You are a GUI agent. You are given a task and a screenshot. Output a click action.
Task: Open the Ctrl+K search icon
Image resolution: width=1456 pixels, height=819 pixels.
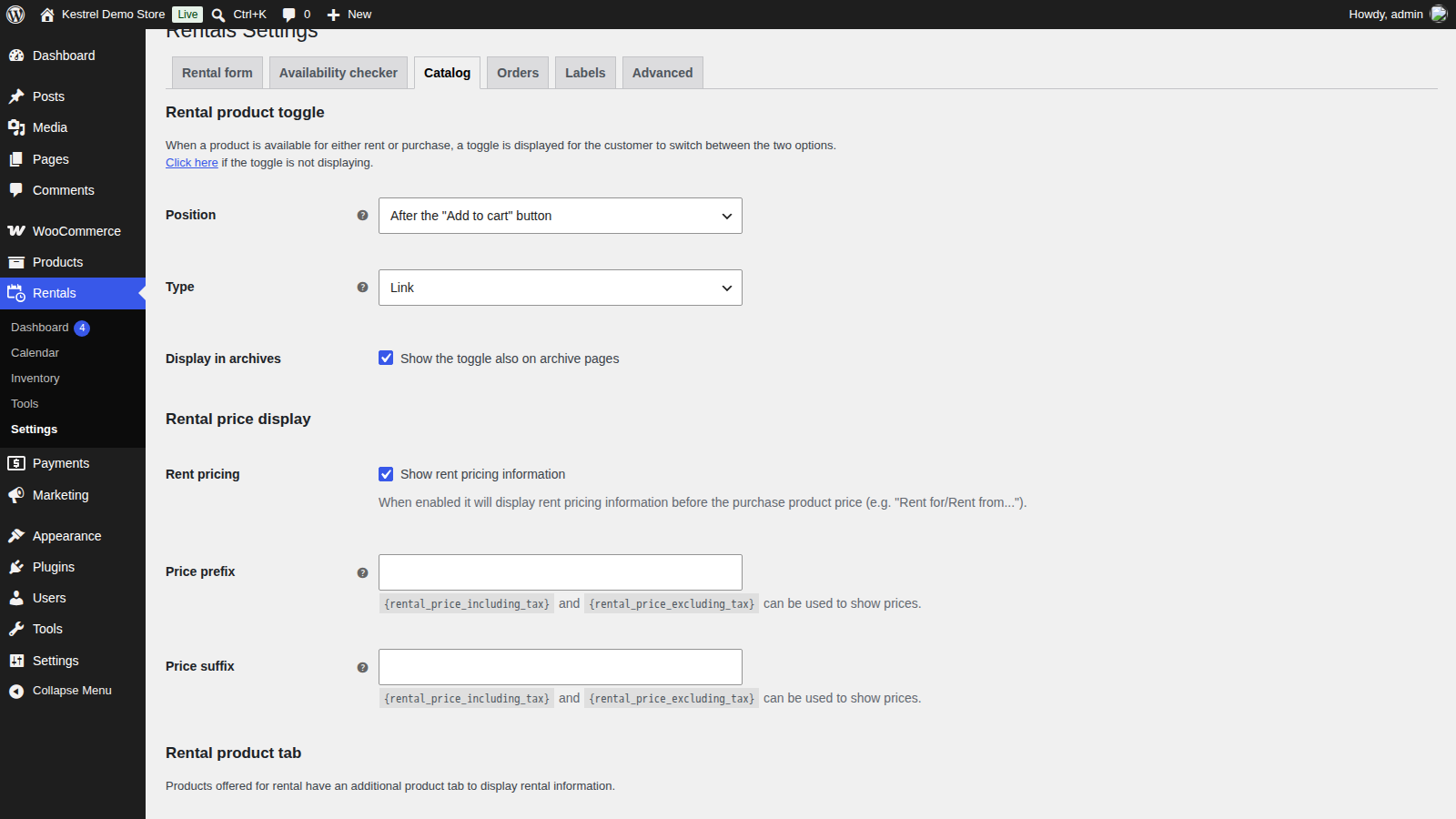click(218, 15)
